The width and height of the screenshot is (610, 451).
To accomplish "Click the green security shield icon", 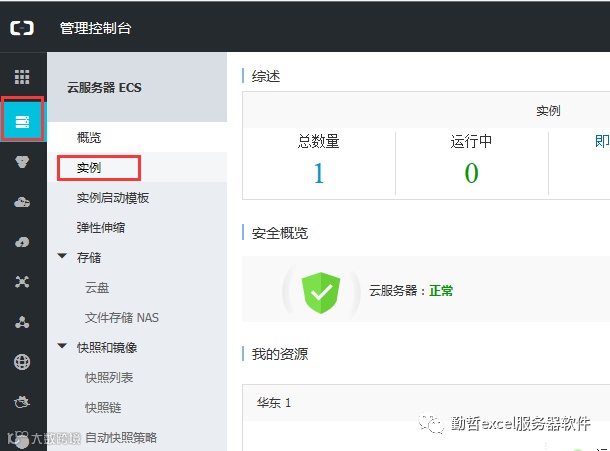I will (x=321, y=293).
